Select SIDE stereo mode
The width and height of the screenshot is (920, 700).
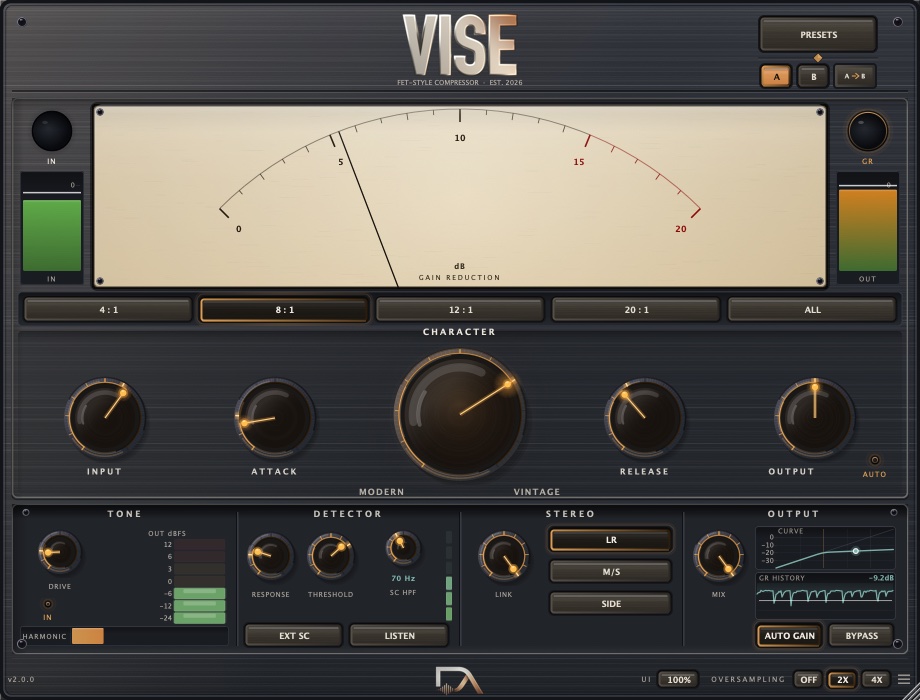pyautogui.click(x=611, y=603)
